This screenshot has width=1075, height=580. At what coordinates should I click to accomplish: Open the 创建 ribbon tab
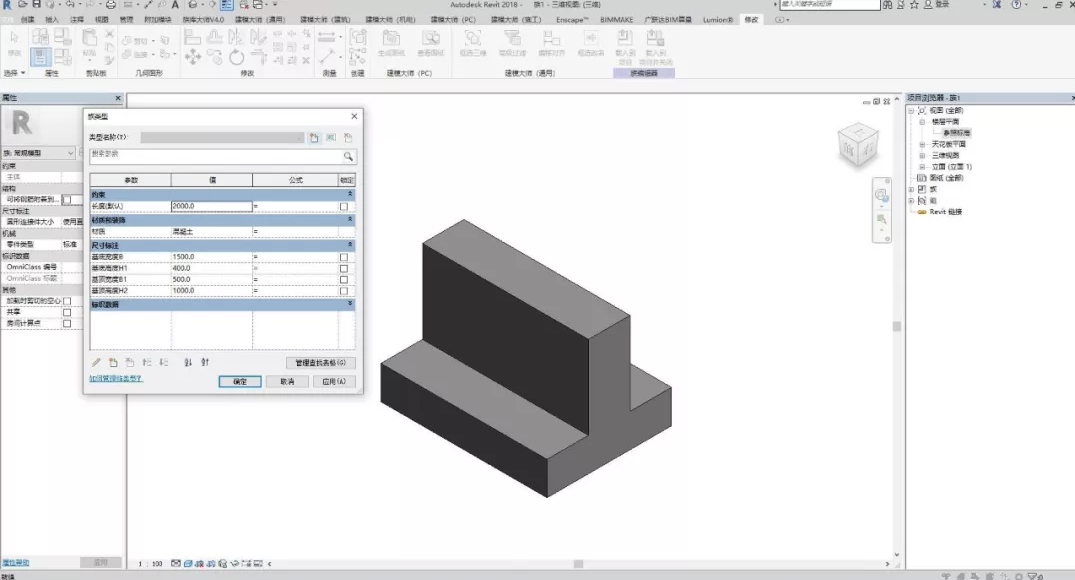tap(27, 19)
